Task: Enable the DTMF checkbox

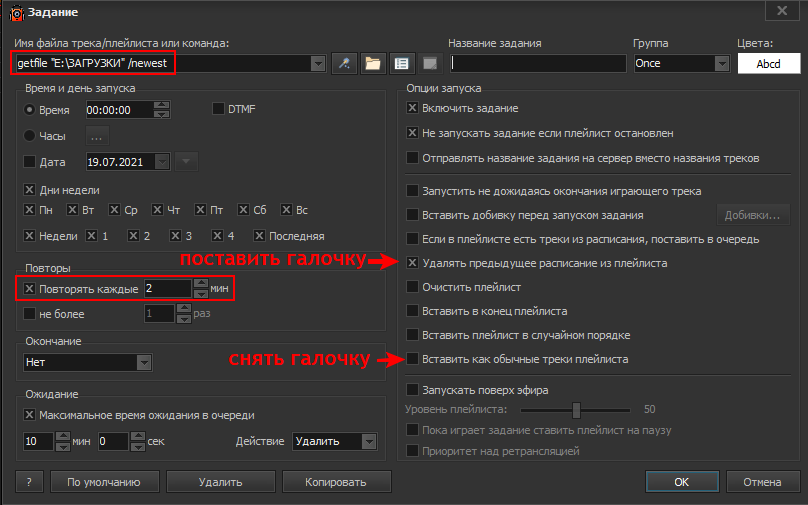Action: coord(219,109)
